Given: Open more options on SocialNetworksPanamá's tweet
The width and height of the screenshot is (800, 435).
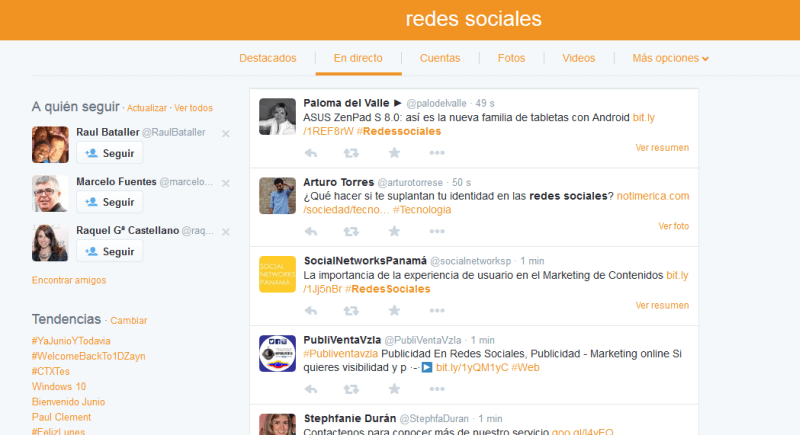Looking at the screenshot, I should pos(437,311).
